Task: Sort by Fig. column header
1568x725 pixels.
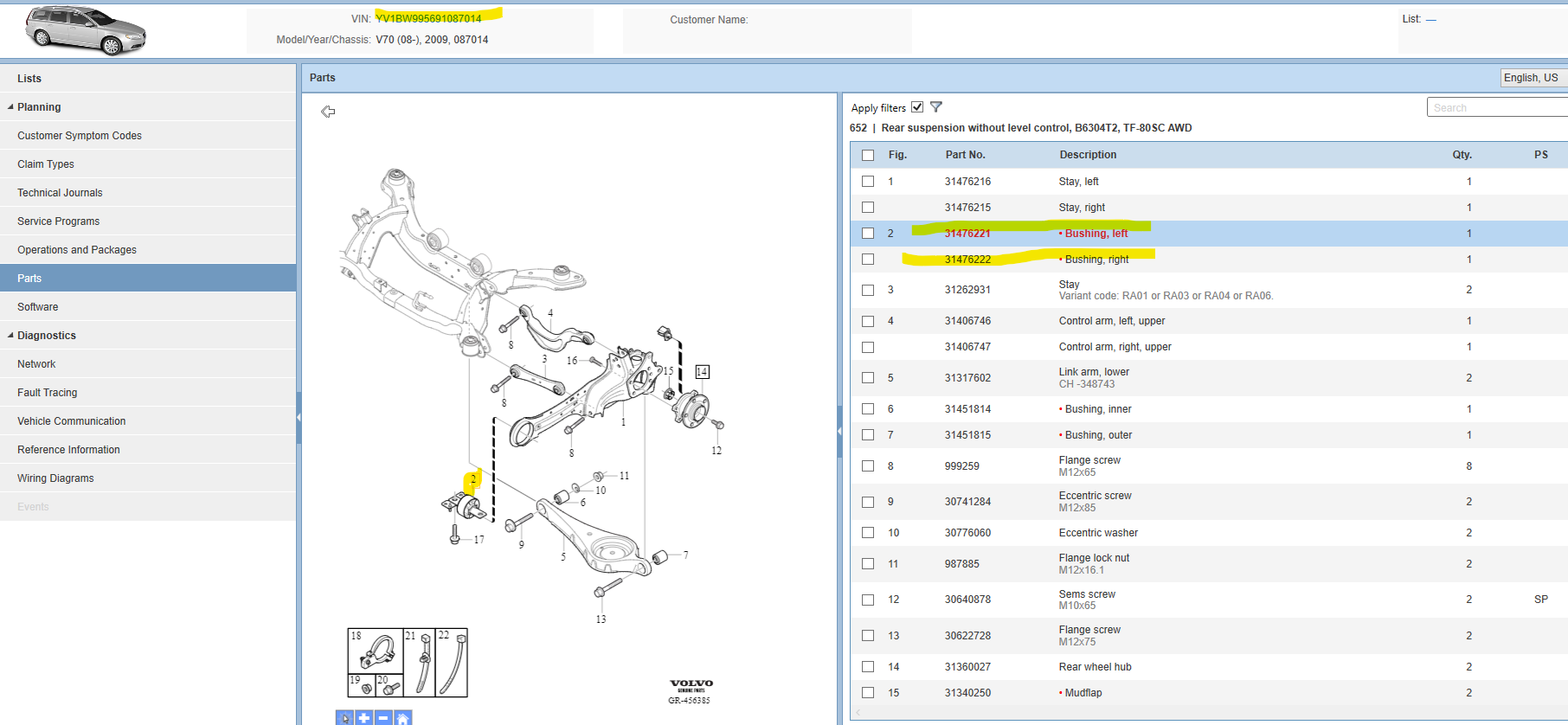Action: 897,155
